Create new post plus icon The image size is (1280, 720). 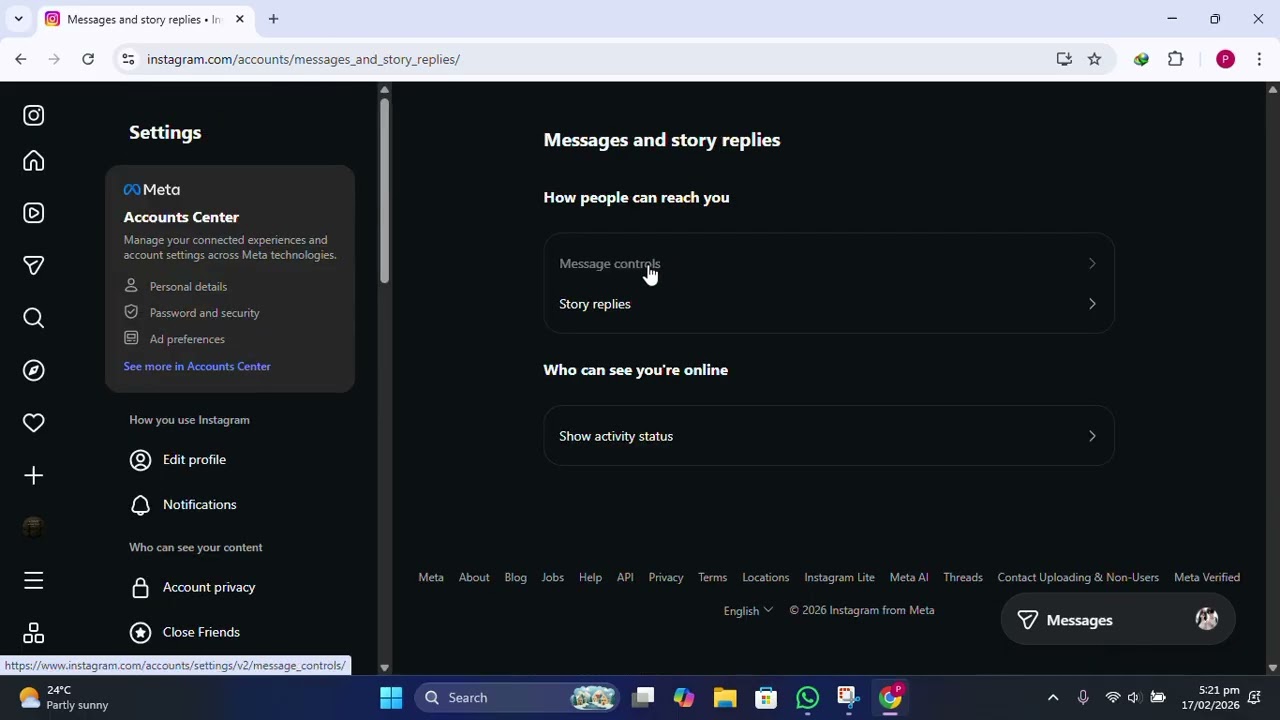34,476
